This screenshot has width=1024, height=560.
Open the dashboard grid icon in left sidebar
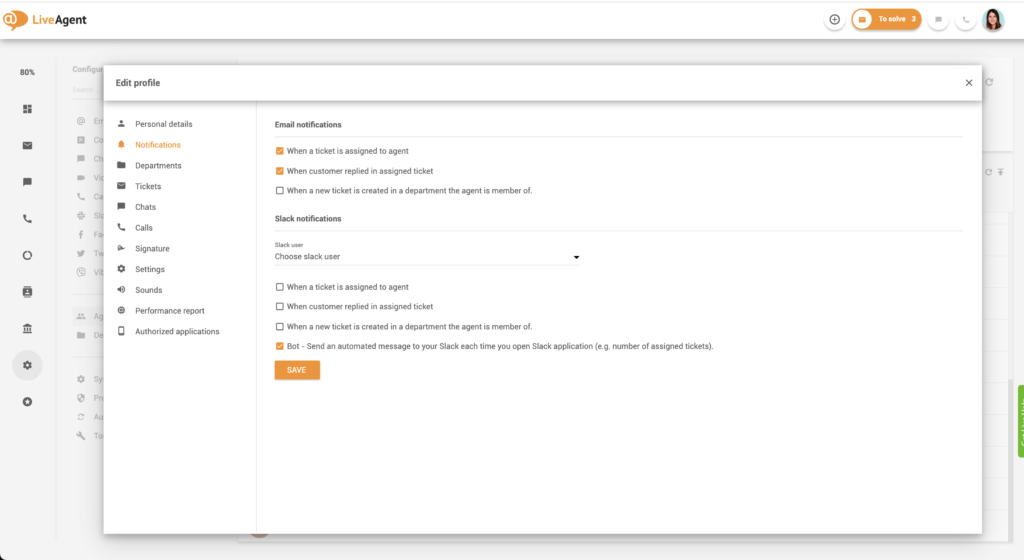(27, 109)
